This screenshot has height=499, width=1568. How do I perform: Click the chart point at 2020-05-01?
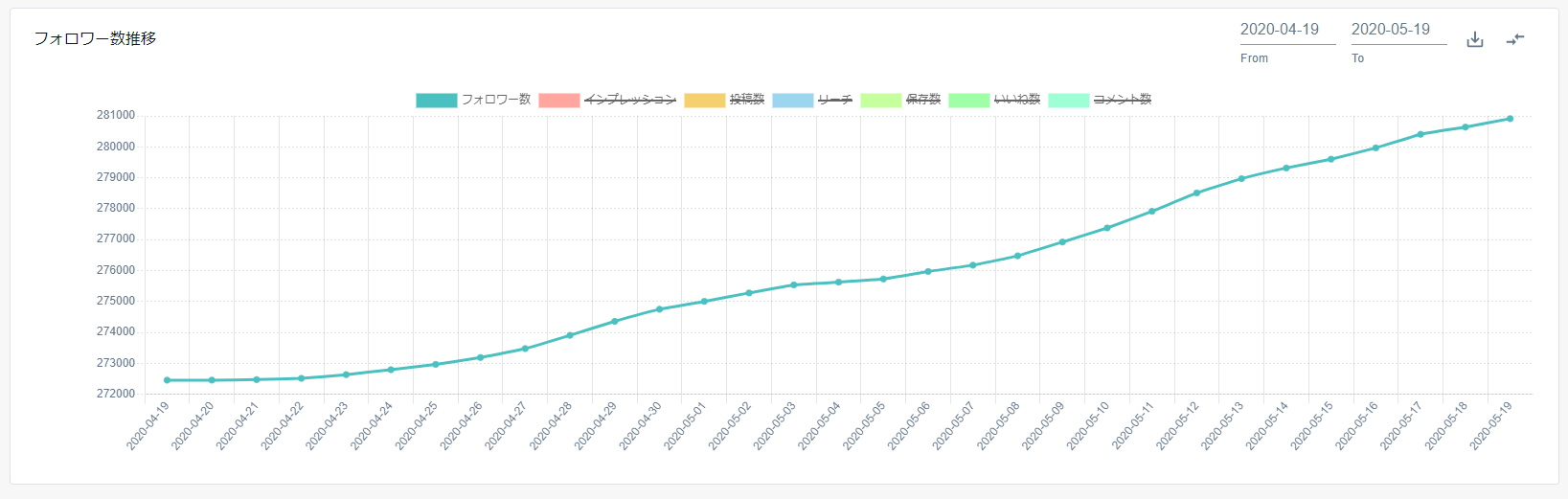point(704,302)
